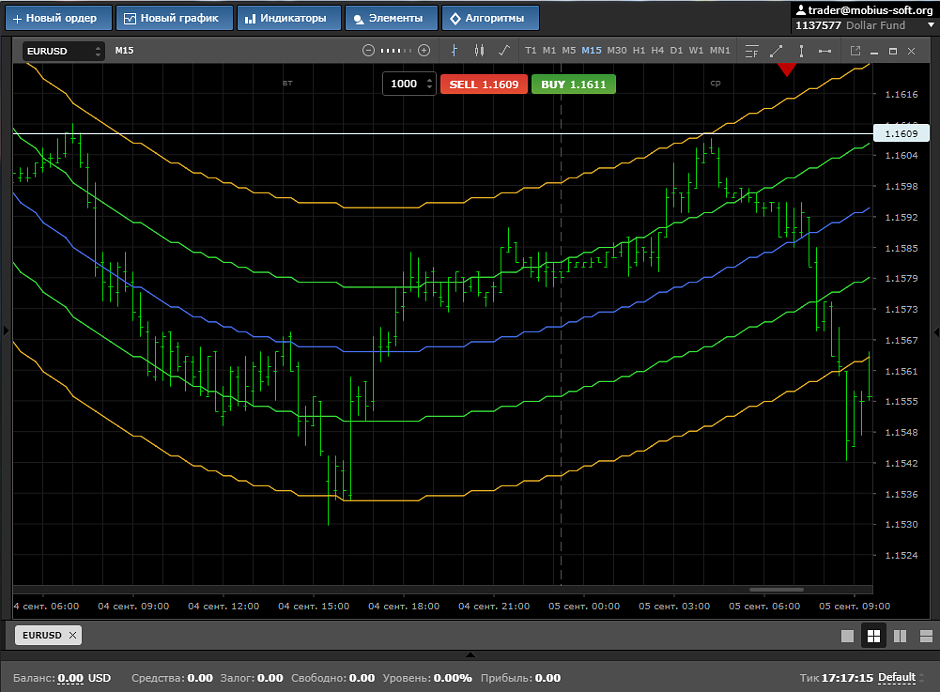Select the MN1 timeframe
This screenshot has width=940, height=692.
720,50
